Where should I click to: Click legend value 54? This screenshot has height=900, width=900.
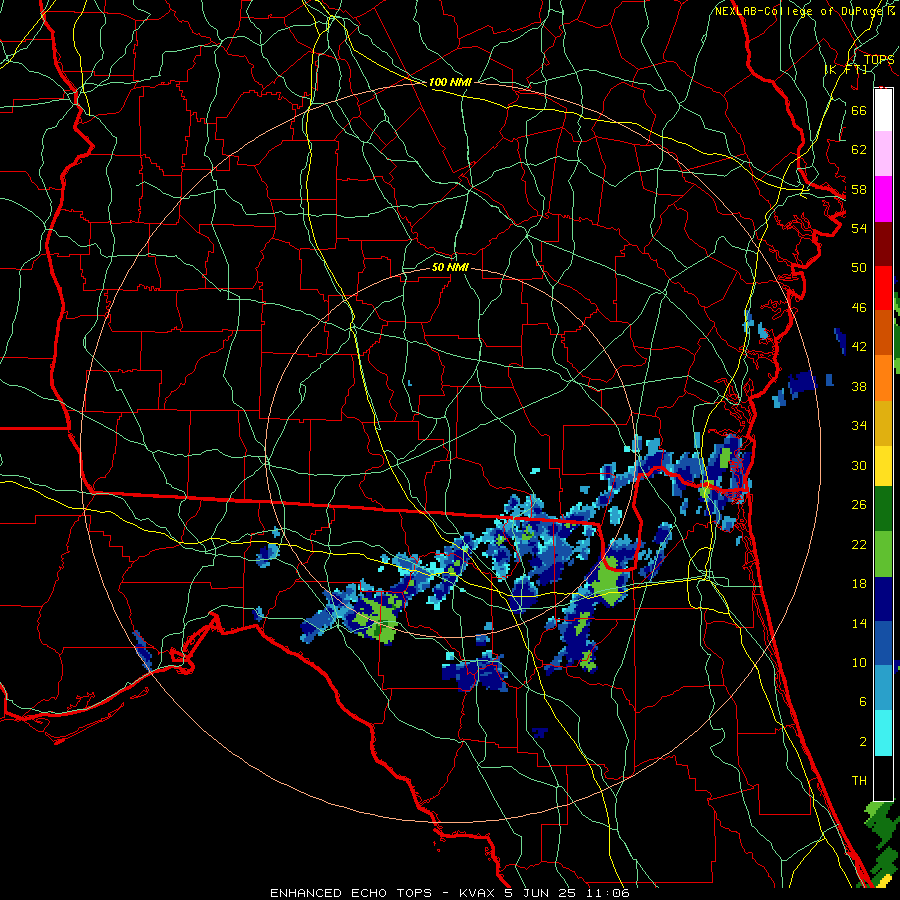[x=859, y=228]
